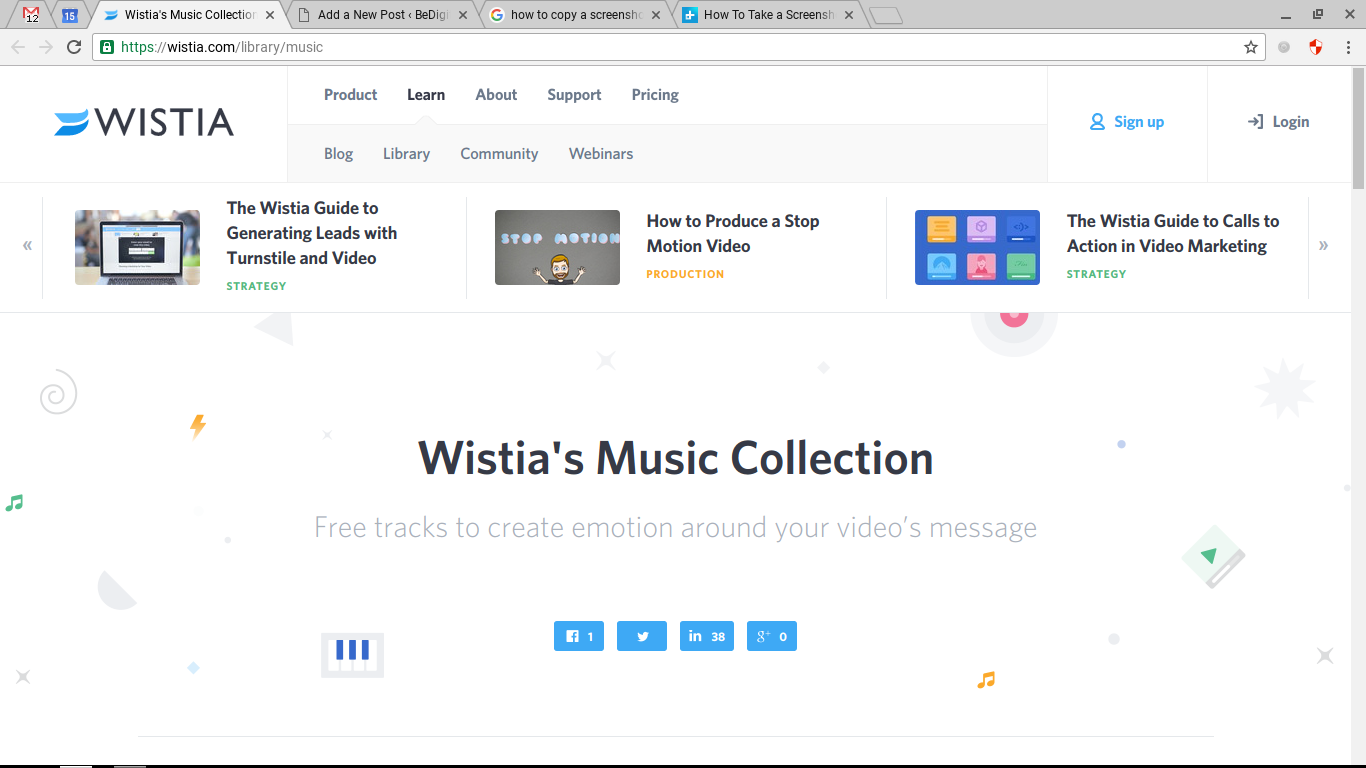Go back with browser back arrow
The height and width of the screenshot is (768, 1366).
click(18, 47)
